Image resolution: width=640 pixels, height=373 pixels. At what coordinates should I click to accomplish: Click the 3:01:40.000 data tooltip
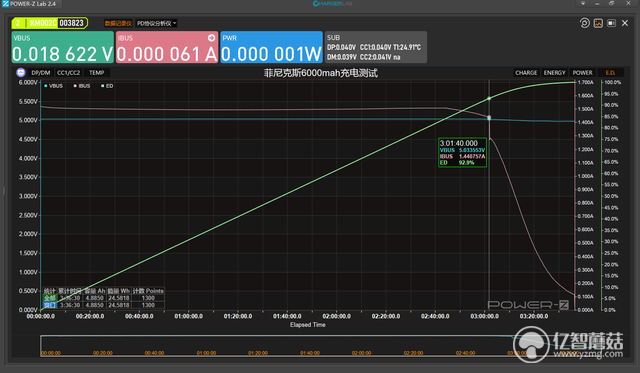point(462,153)
